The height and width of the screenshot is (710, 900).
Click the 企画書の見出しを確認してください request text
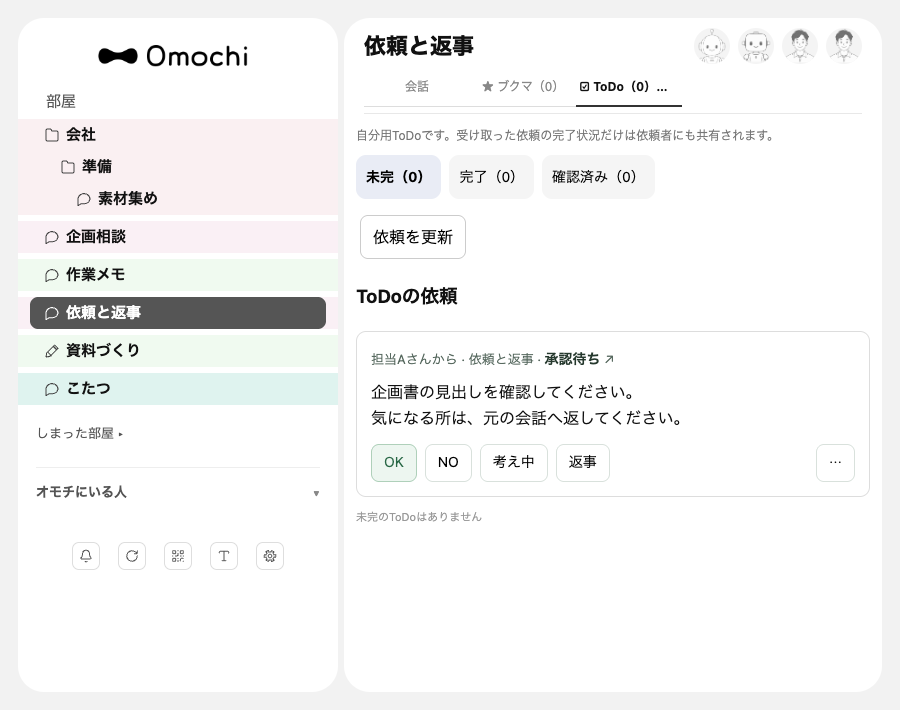502,392
